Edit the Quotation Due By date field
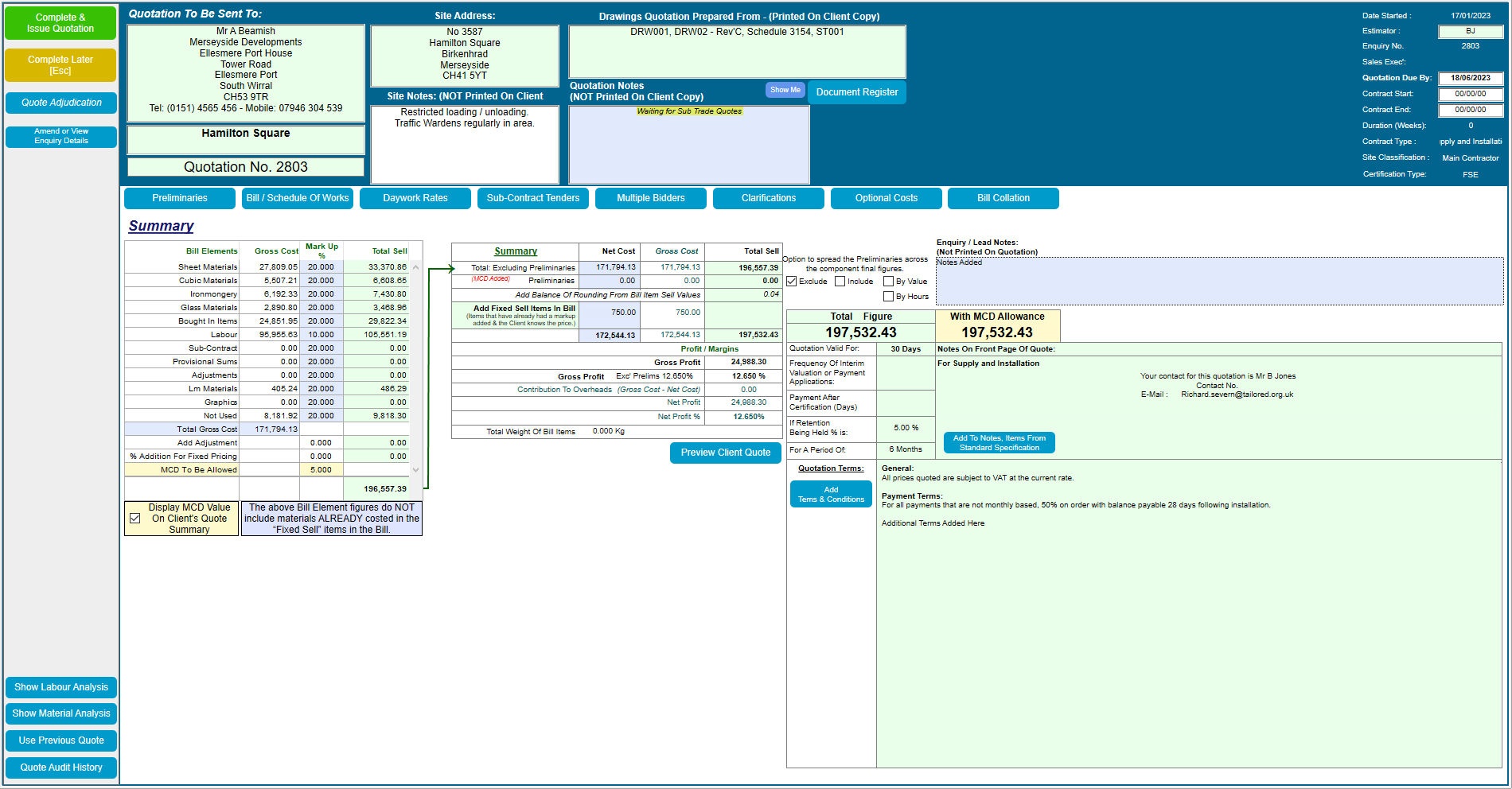 1471,78
